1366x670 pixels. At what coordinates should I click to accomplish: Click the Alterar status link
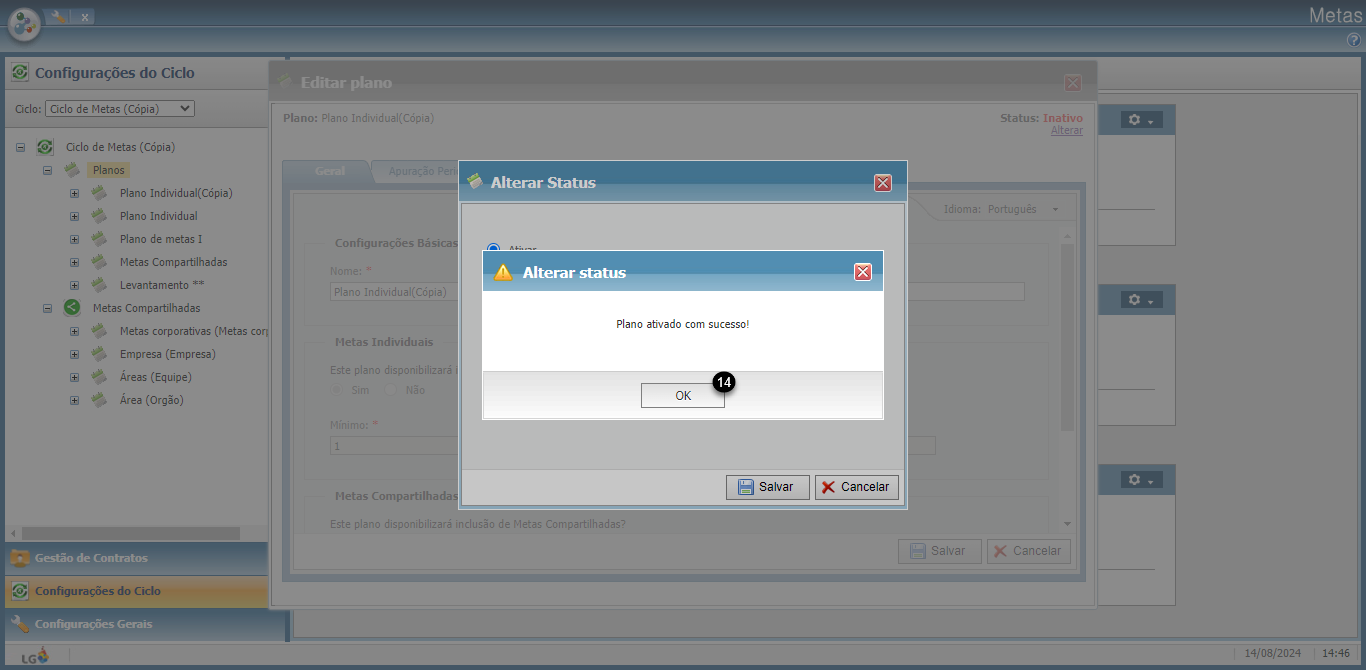(1066, 130)
